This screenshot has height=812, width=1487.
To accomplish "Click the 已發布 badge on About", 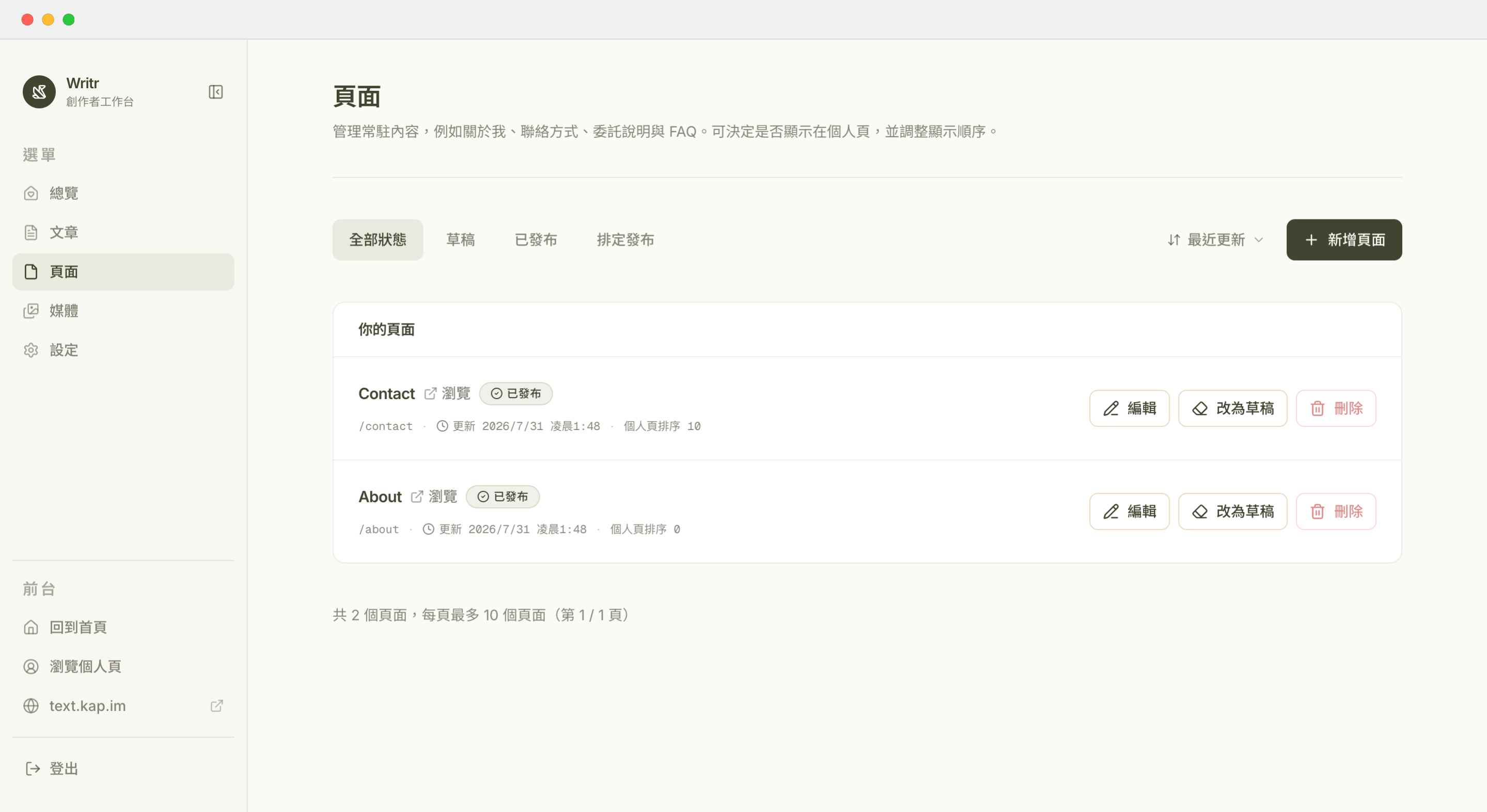I will (502, 496).
